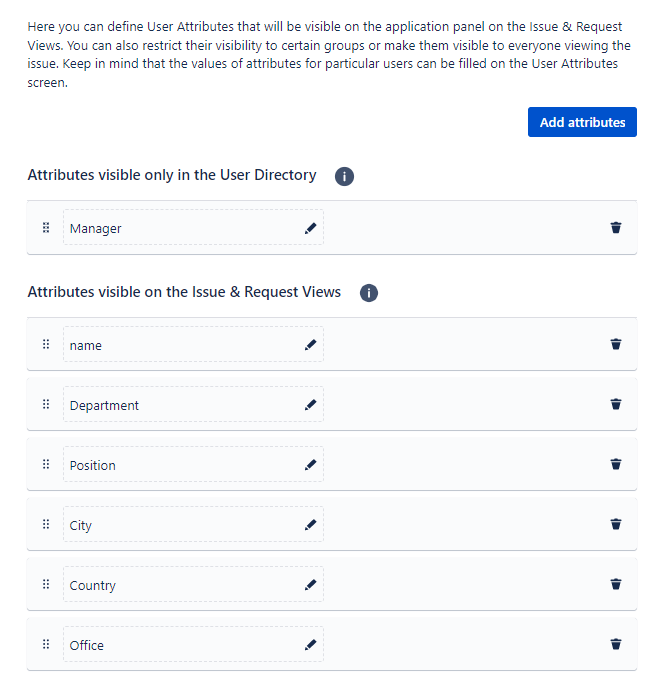The height and width of the screenshot is (700, 662).
Task: Edit the Manager attribute name
Action: [310, 228]
